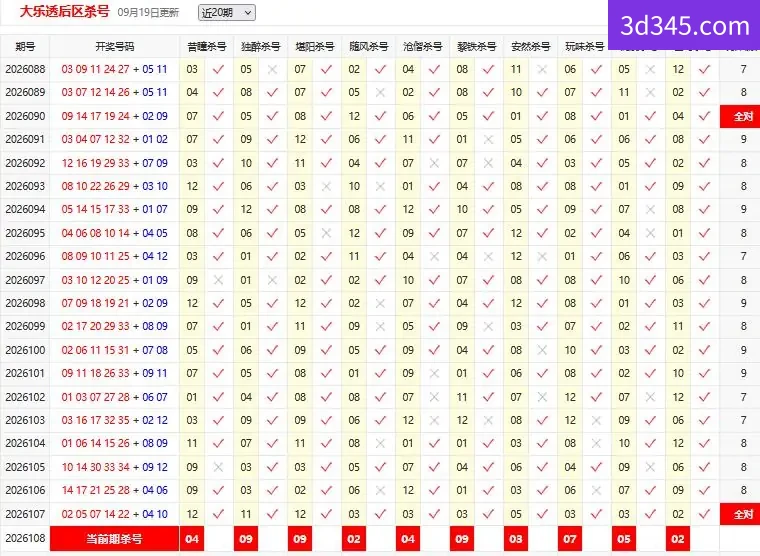Click the X mark in 安然杀号 row 2026100

[x=542, y=349]
